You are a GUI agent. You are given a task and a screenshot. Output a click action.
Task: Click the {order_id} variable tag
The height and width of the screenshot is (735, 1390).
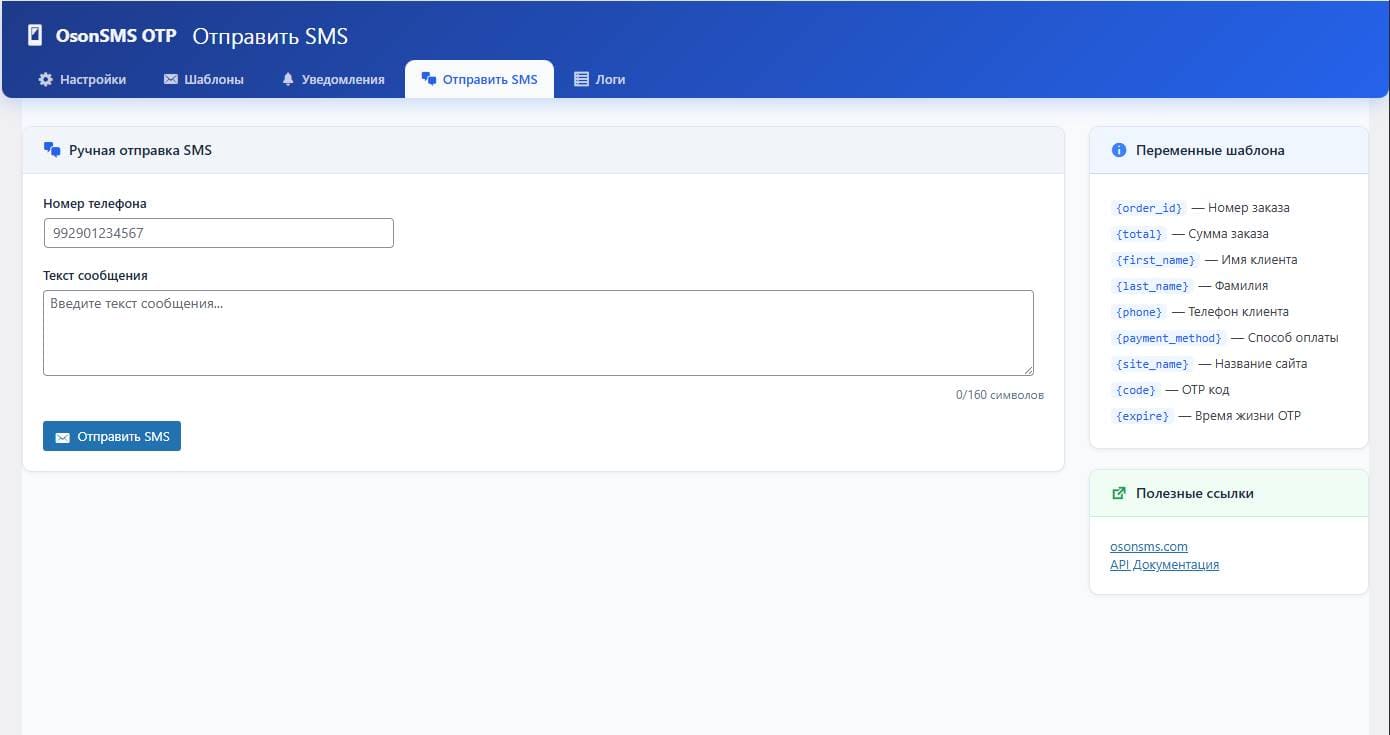coord(1149,208)
